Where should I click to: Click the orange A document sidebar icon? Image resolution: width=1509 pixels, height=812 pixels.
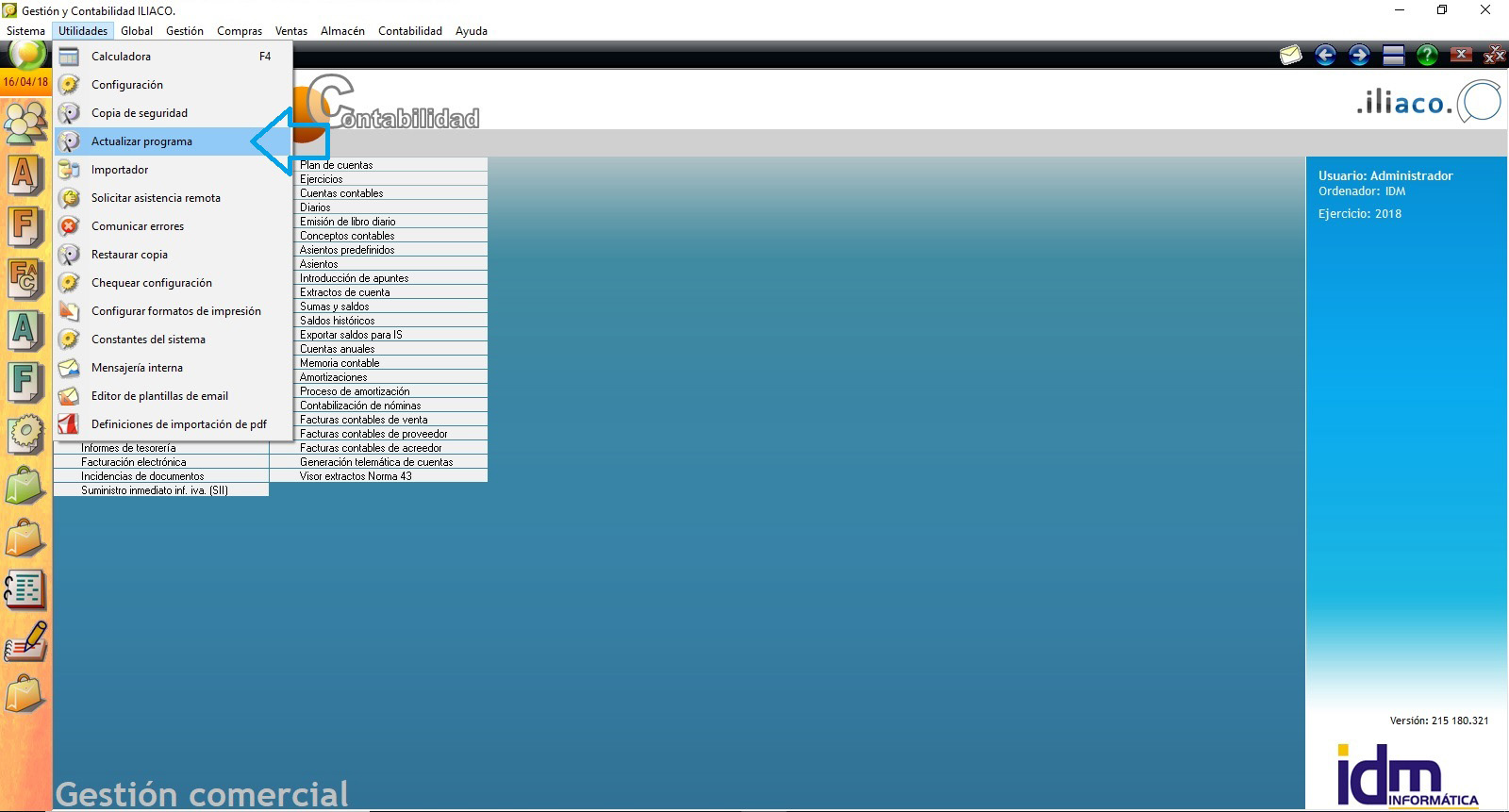[25, 175]
